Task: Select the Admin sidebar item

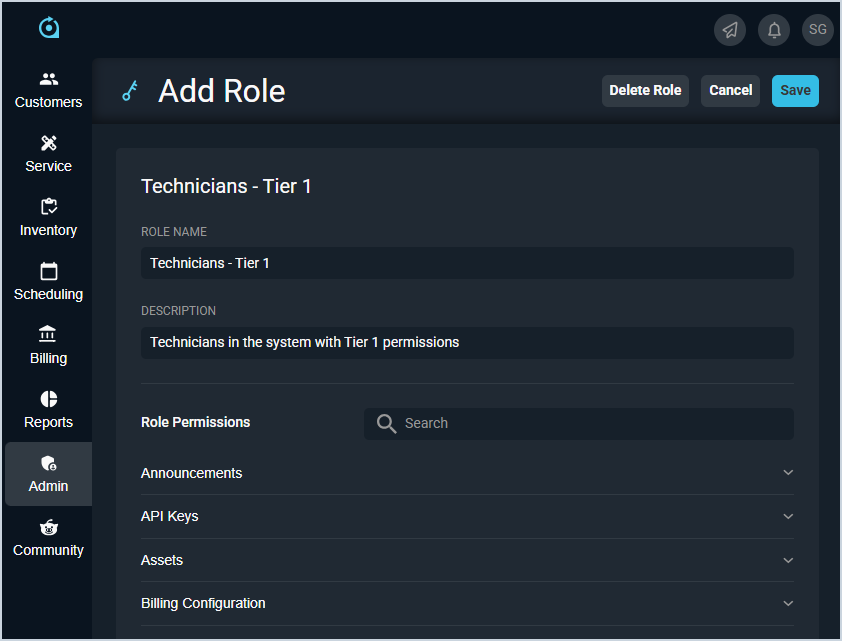Action: pos(48,474)
